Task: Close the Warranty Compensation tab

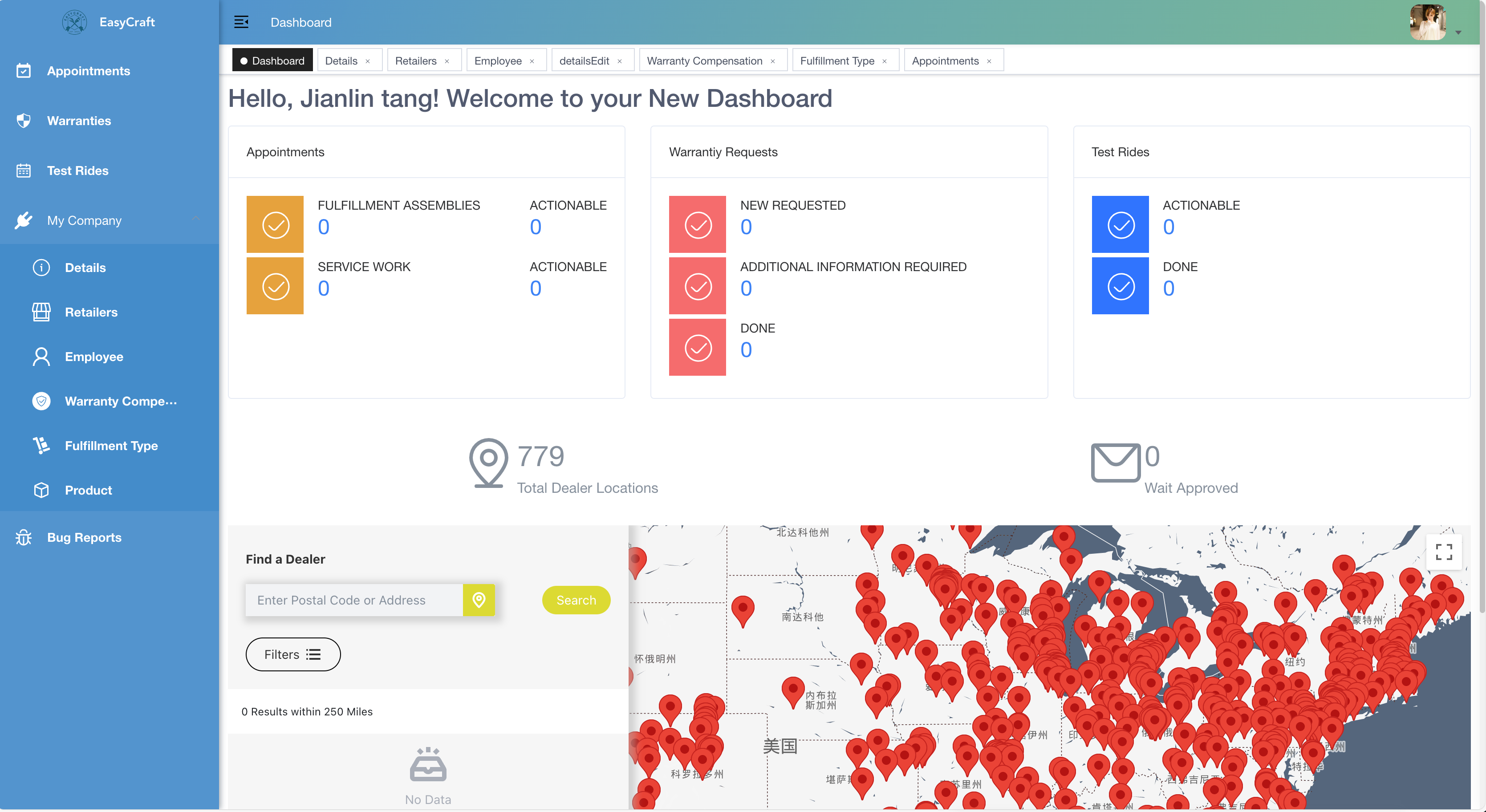Action: [772, 61]
